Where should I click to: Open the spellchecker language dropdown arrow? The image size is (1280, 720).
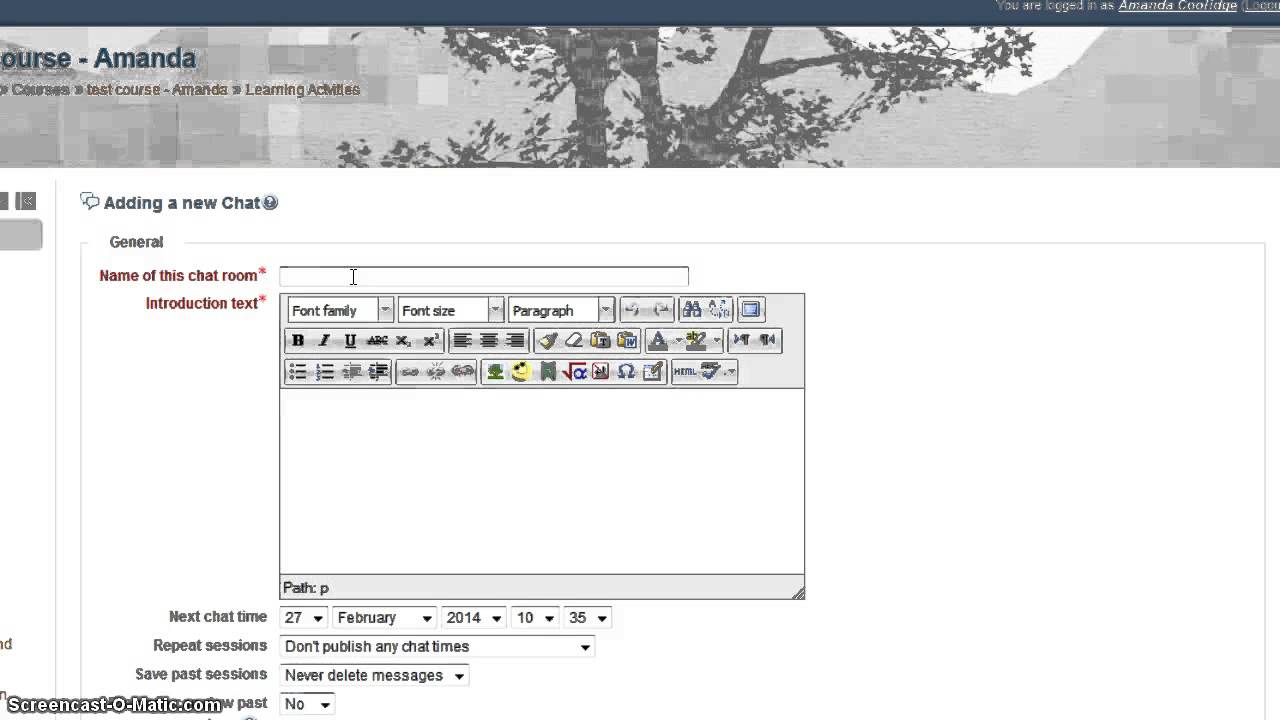click(x=731, y=372)
